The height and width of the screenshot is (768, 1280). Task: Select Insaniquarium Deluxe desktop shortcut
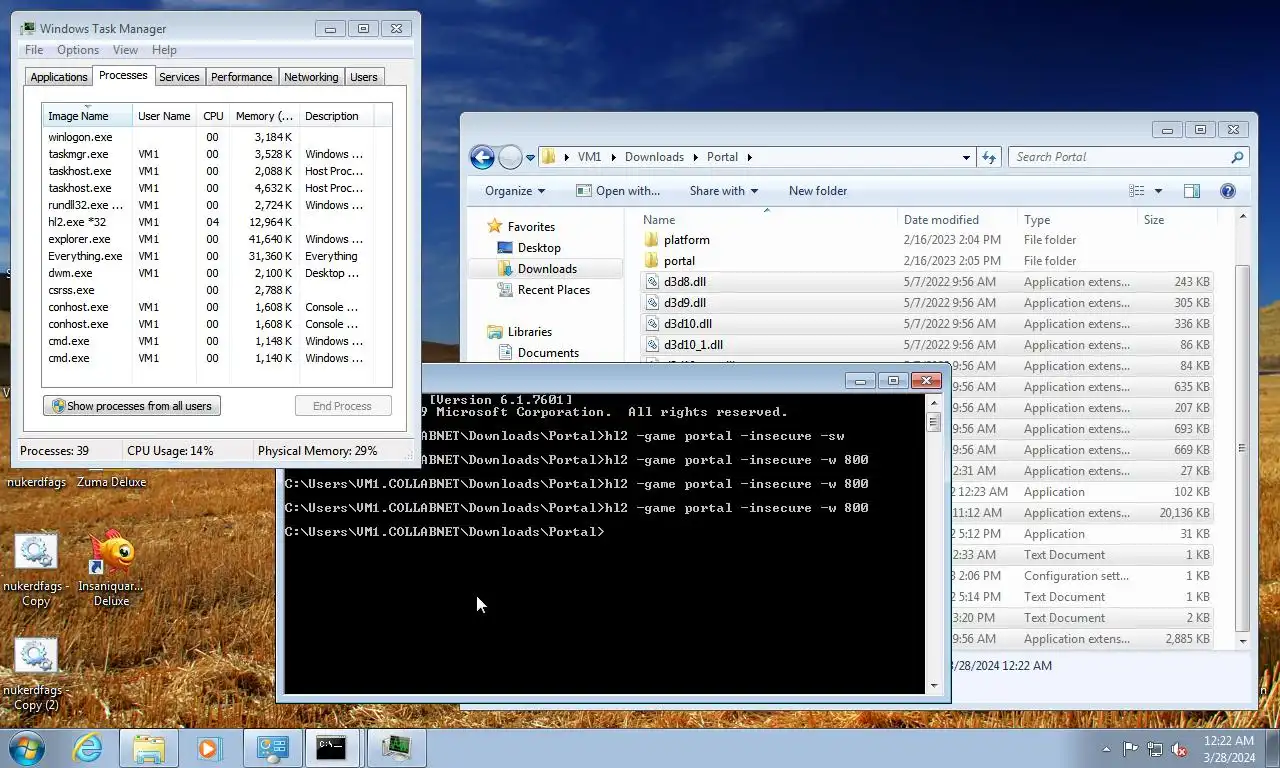[x=111, y=569]
